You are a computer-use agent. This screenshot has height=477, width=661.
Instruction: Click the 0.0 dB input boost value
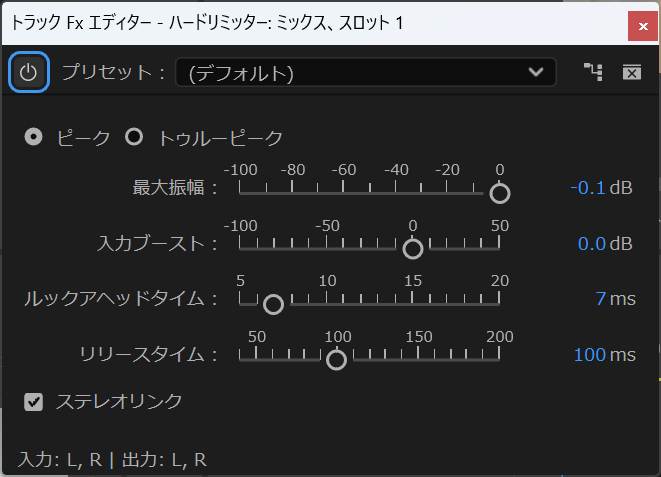(x=592, y=244)
